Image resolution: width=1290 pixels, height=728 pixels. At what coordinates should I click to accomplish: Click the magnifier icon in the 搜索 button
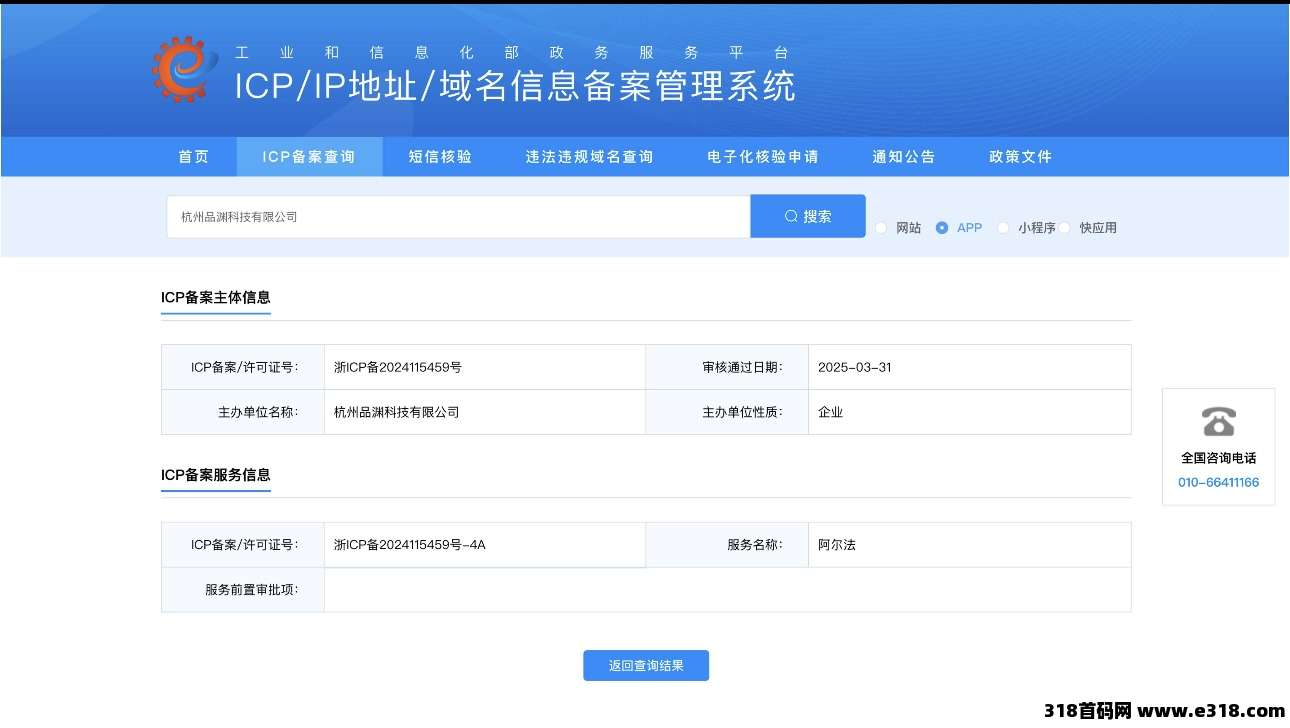[791, 216]
